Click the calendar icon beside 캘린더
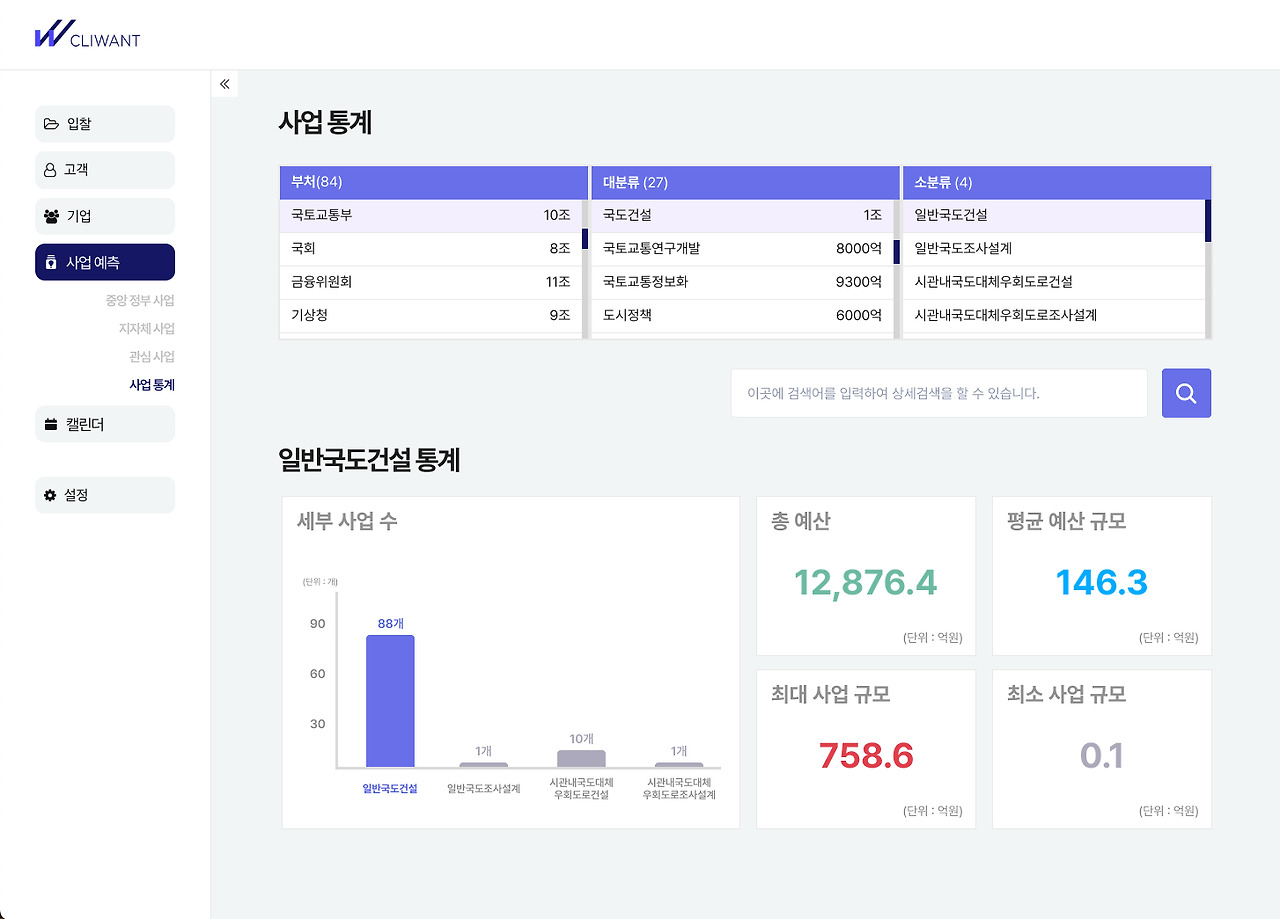Viewport: 1280px width, 919px height. (51, 424)
